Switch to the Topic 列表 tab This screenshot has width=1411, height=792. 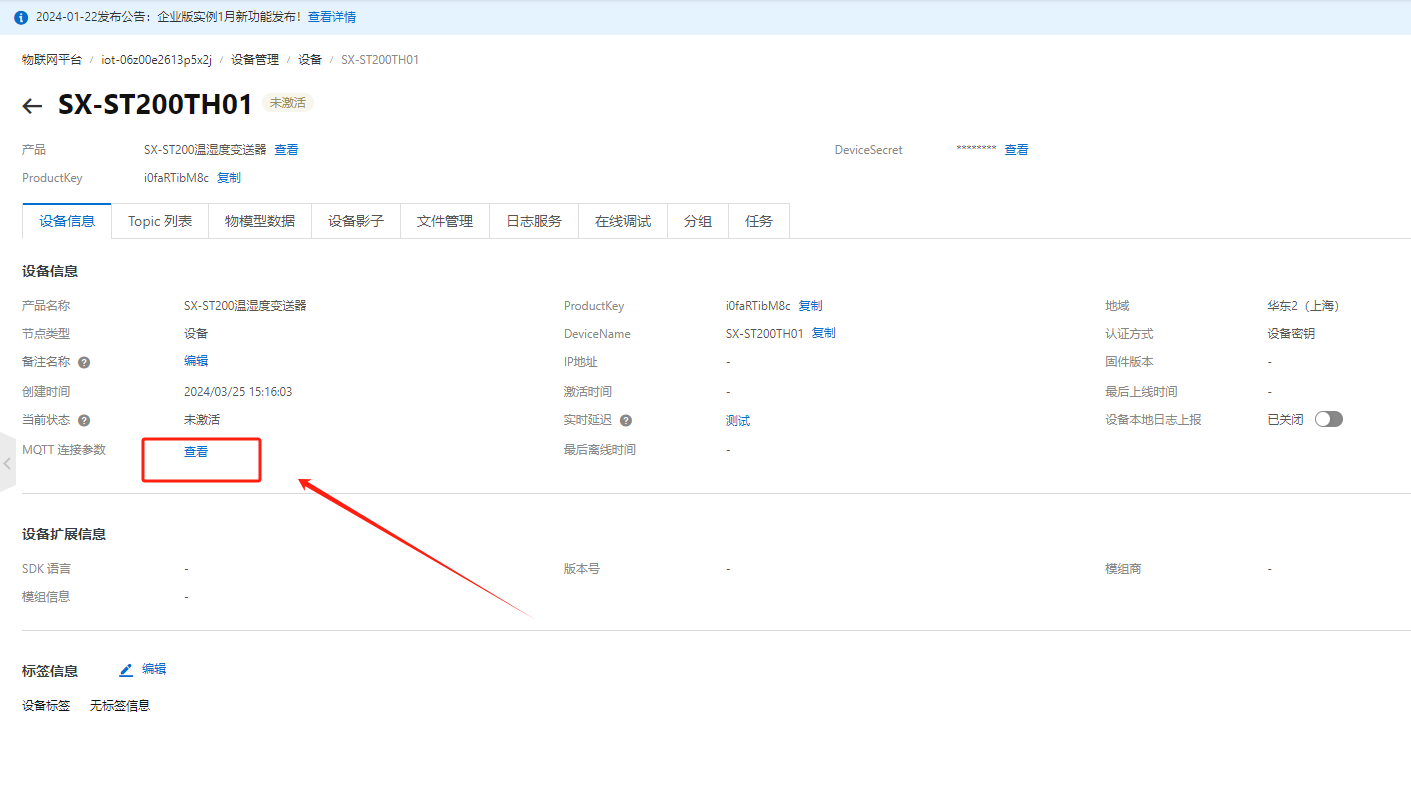160,221
